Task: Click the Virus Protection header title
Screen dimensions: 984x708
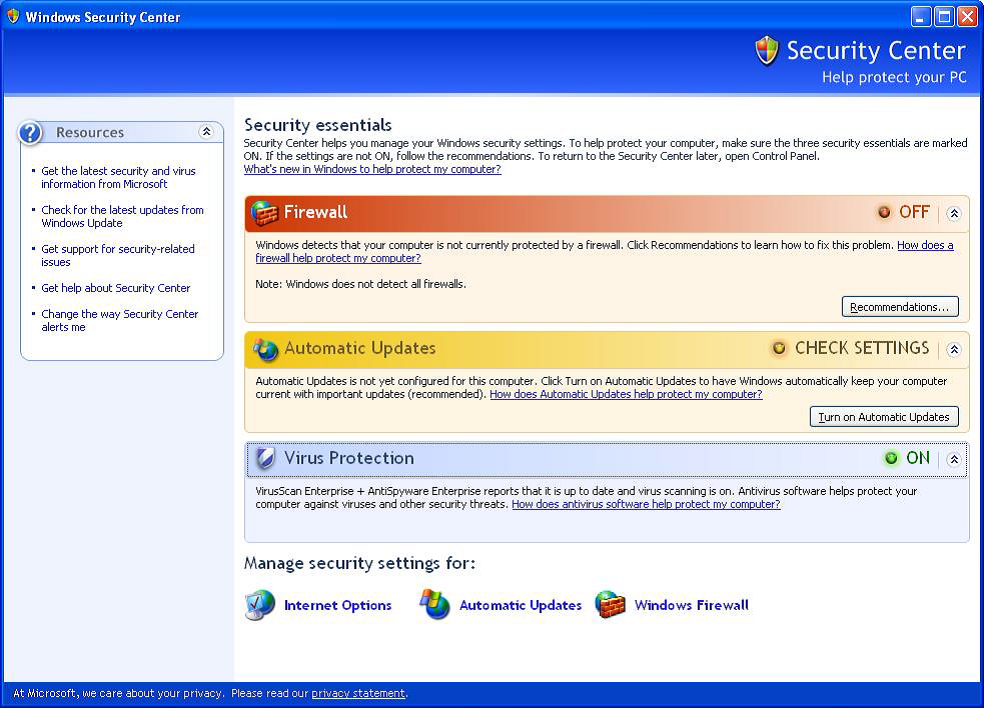Action: 349,458
